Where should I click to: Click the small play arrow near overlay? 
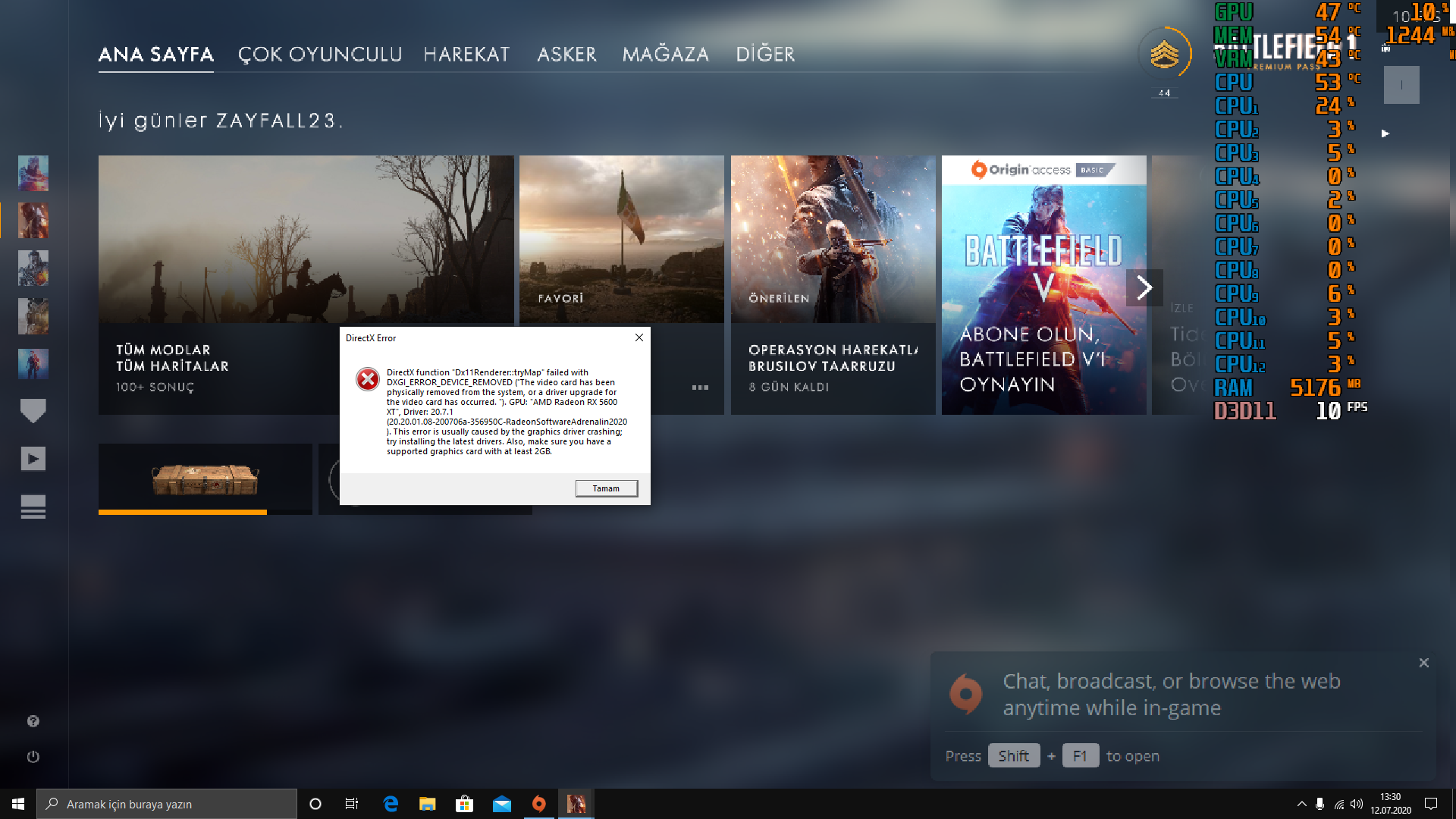(x=1385, y=133)
